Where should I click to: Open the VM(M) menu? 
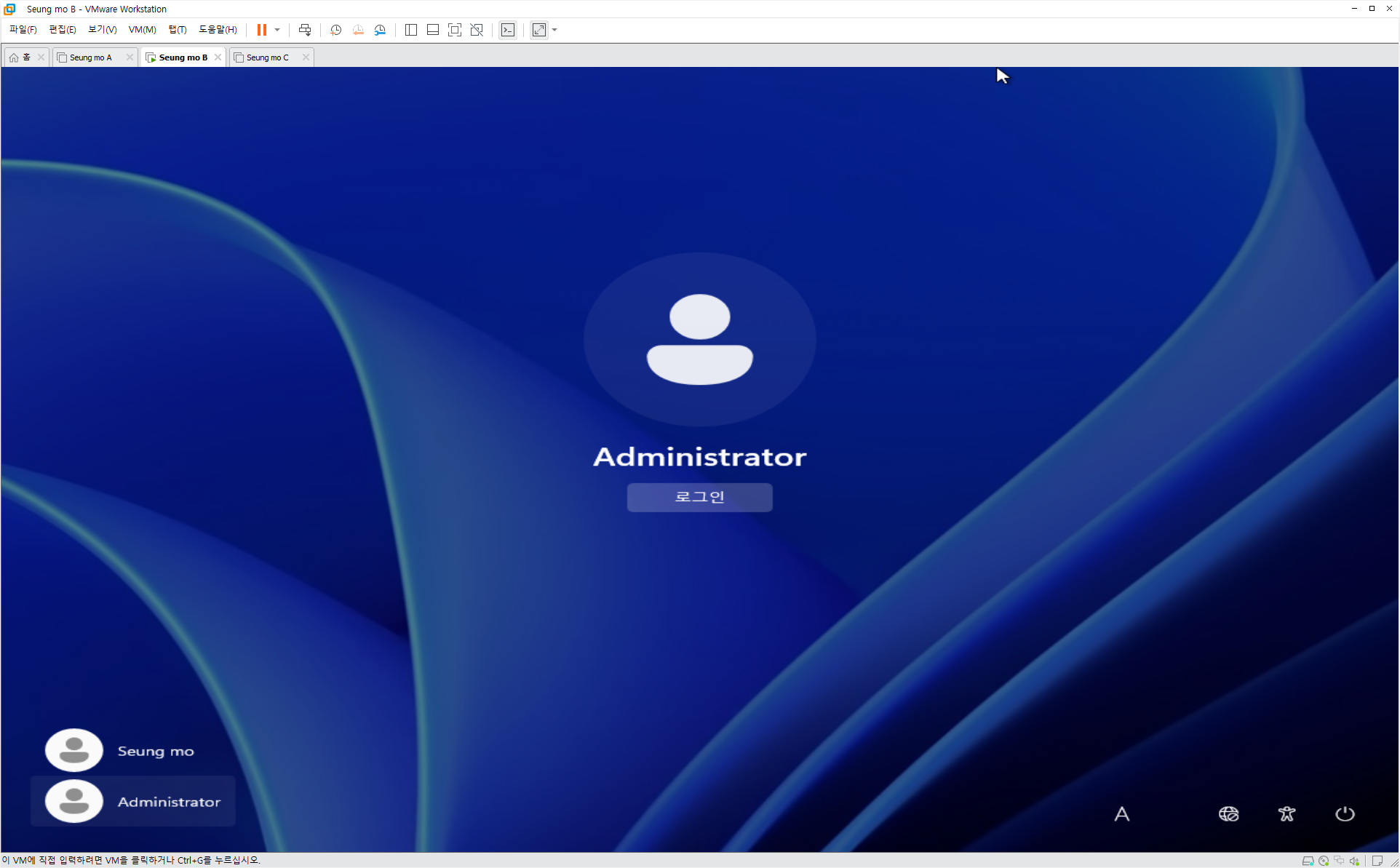(142, 30)
